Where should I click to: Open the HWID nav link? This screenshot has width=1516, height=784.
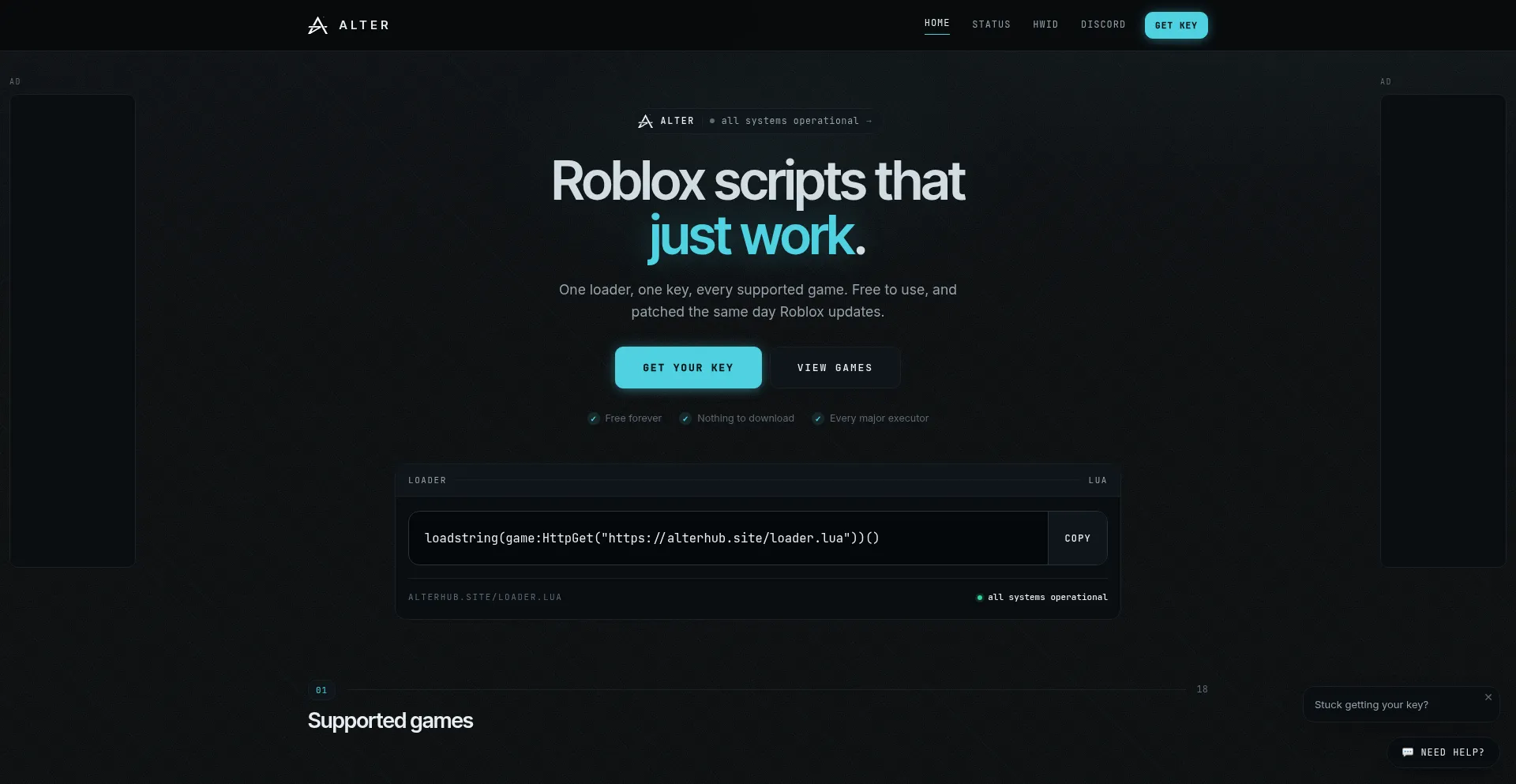pos(1045,24)
